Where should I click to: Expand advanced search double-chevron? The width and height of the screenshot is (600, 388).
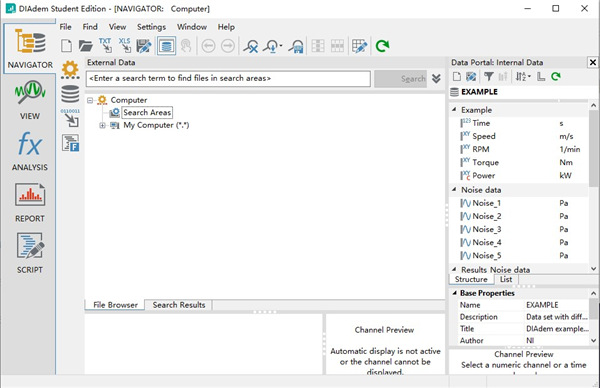click(x=436, y=78)
